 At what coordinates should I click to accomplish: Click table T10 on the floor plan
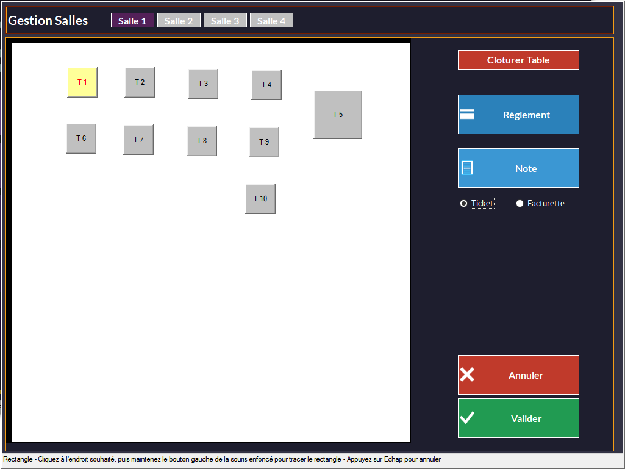click(261, 199)
